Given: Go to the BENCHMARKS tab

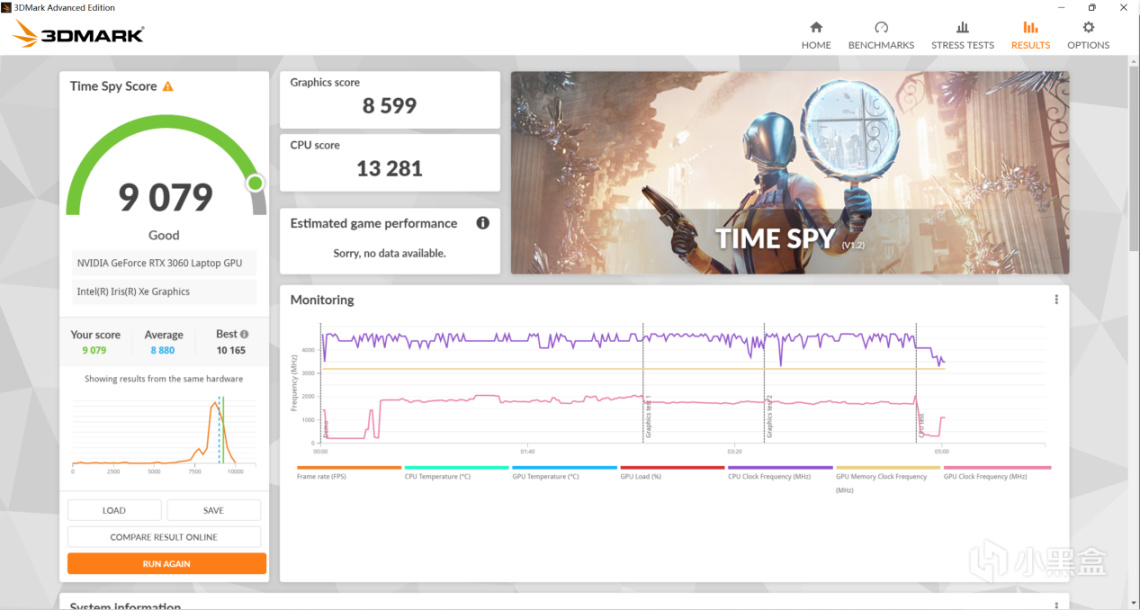Looking at the screenshot, I should 880,35.
